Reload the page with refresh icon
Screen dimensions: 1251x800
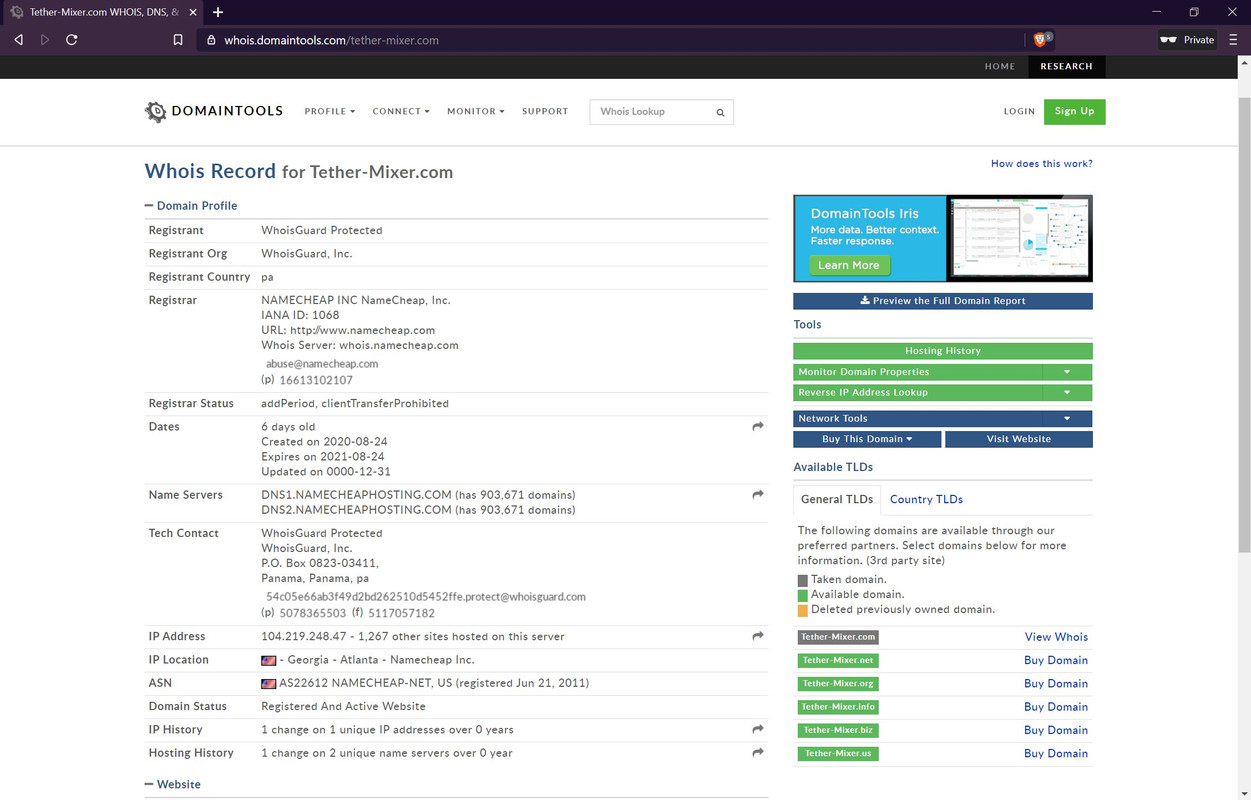tap(72, 40)
